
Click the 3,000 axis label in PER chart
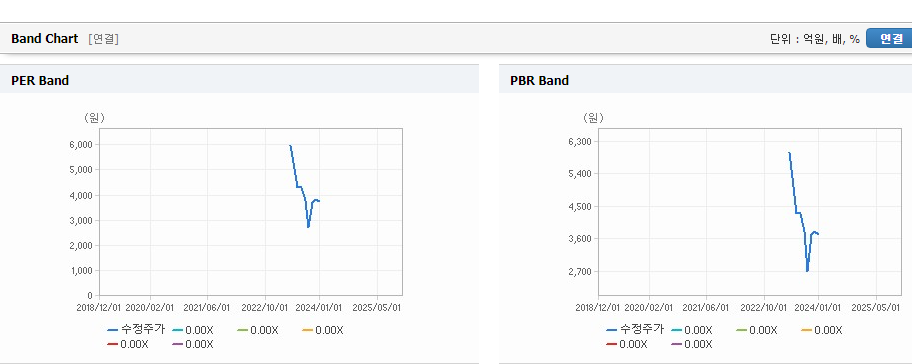click(81, 220)
